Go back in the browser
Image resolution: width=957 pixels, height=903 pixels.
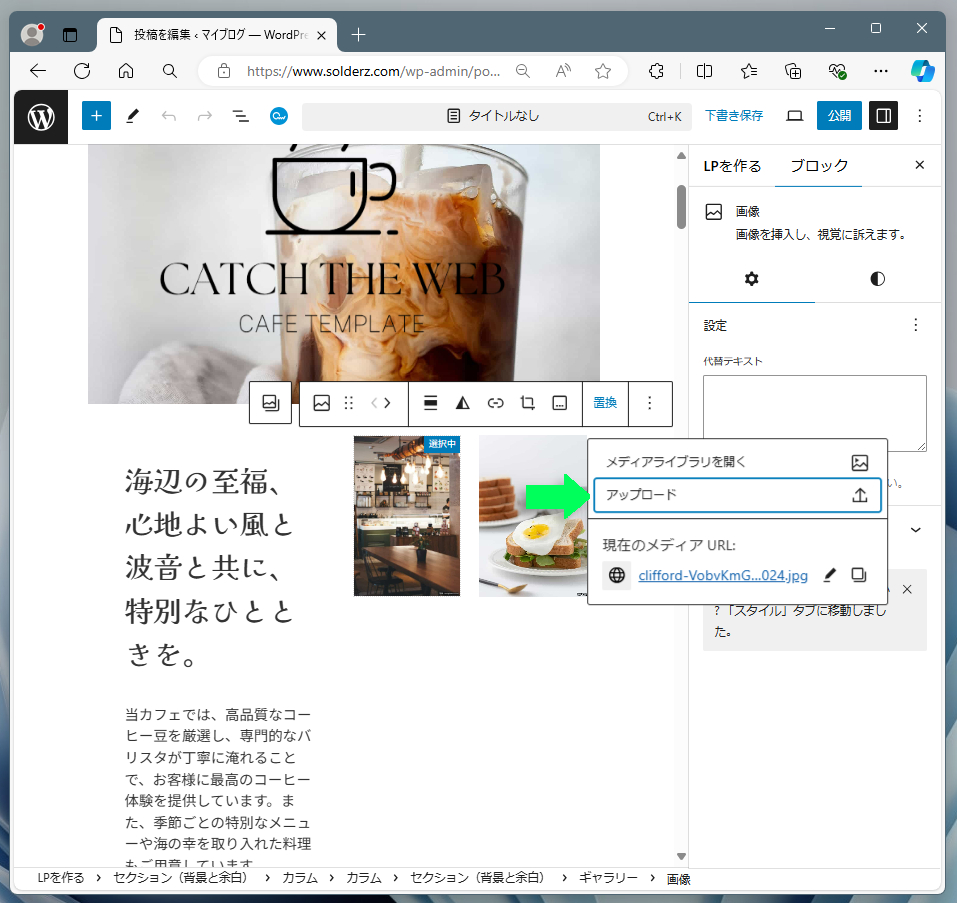click(38, 71)
